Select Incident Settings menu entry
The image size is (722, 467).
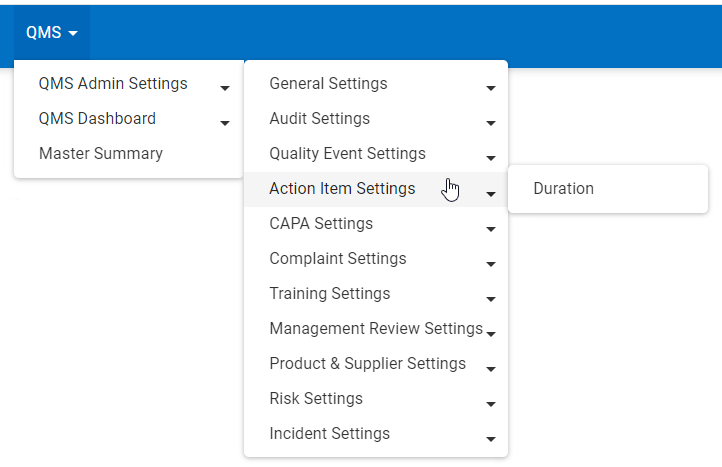click(330, 434)
